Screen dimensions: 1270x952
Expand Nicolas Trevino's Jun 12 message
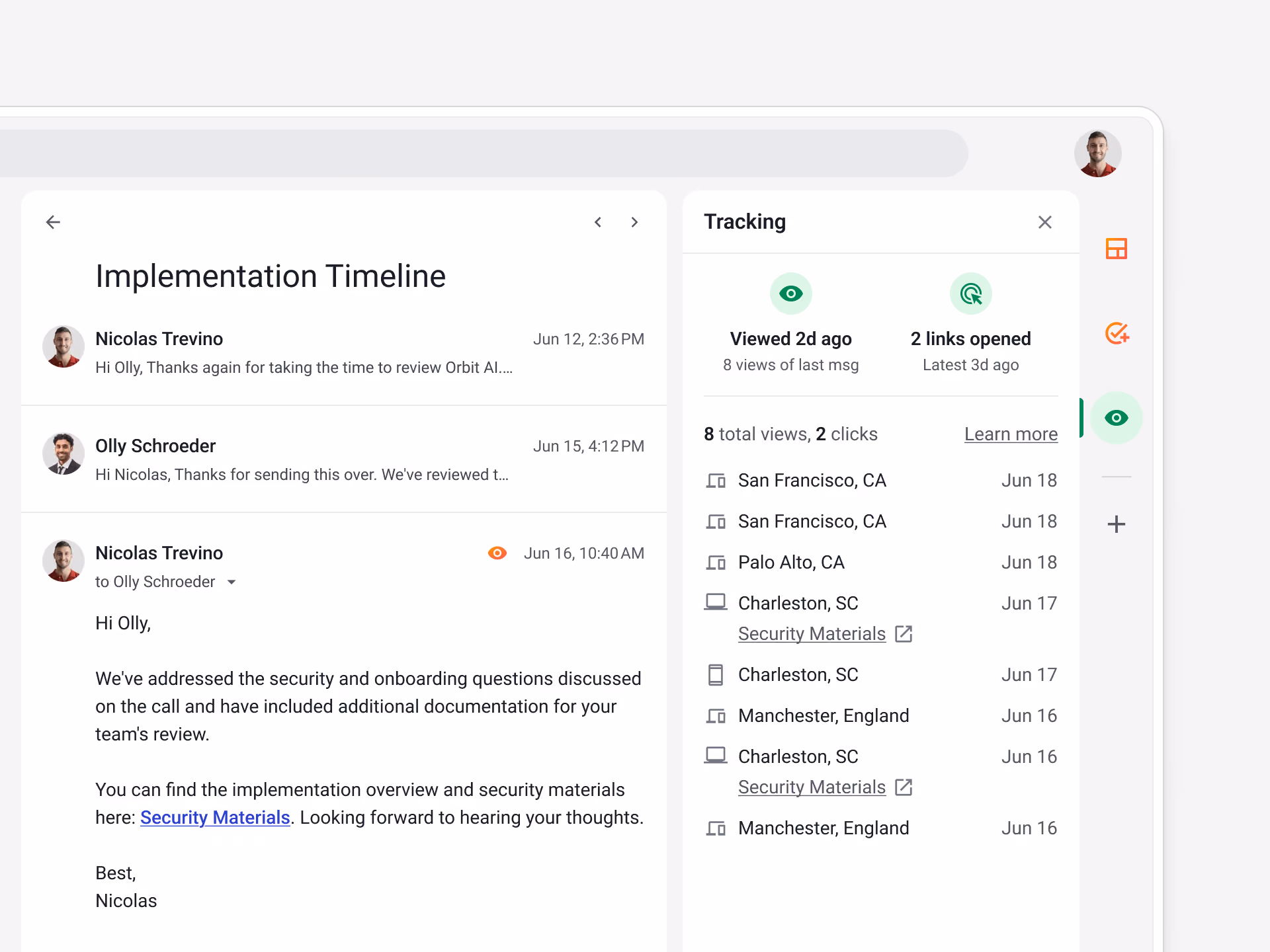click(344, 352)
